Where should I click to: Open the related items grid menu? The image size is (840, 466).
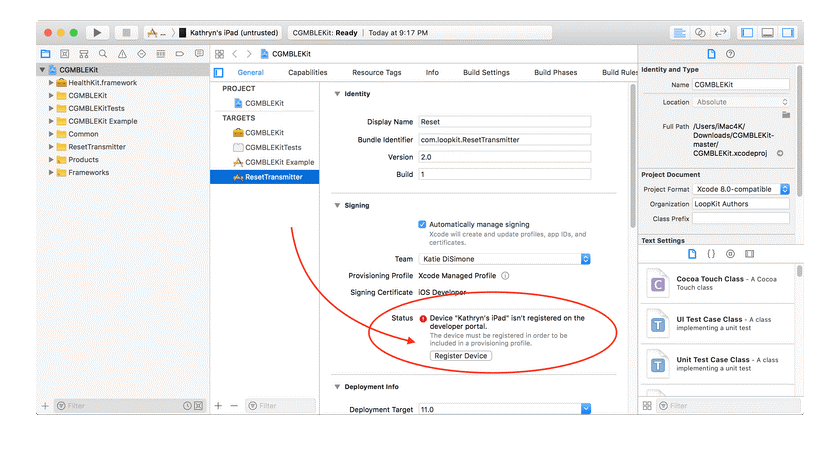220,54
